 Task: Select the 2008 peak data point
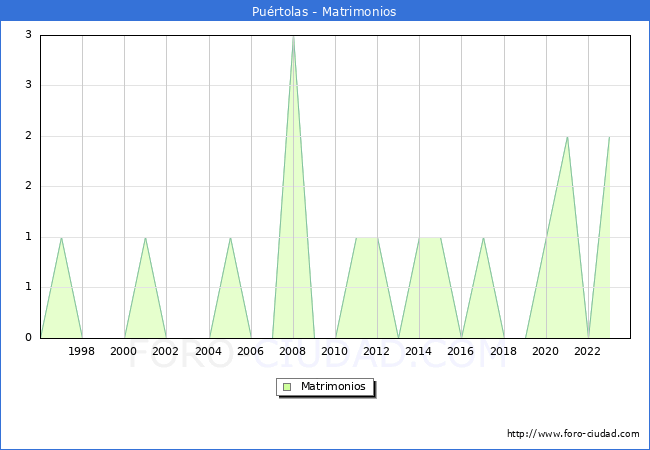(x=293, y=36)
